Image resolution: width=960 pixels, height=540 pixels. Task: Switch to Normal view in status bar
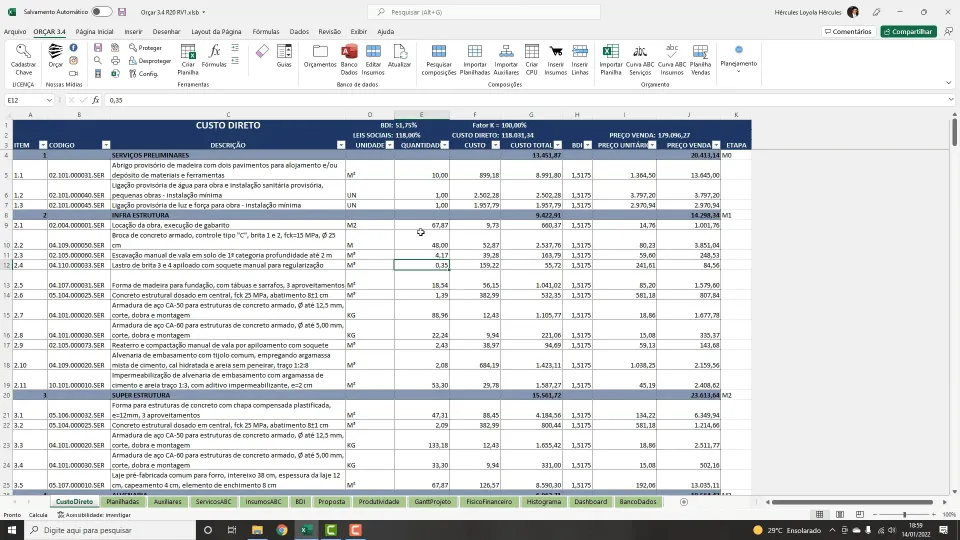click(x=819, y=515)
